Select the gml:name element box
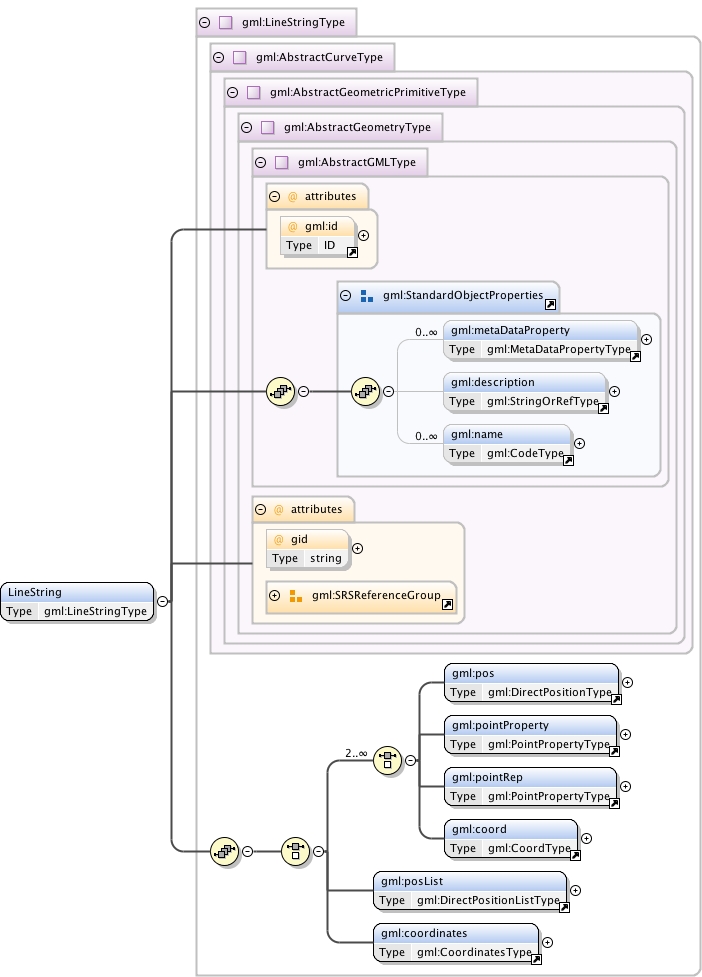 [x=507, y=444]
